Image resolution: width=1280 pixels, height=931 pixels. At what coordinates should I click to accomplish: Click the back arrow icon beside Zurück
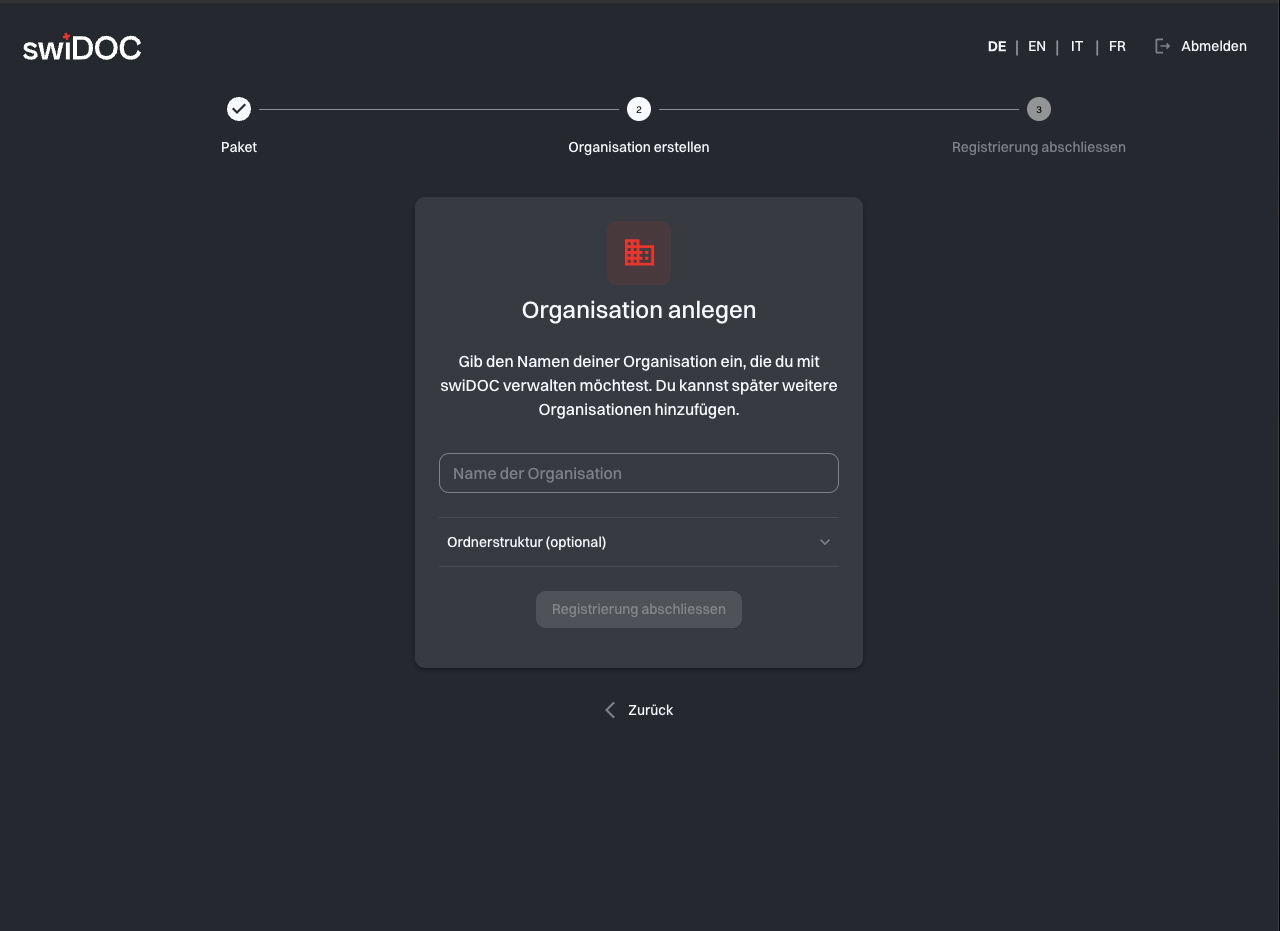click(x=610, y=710)
